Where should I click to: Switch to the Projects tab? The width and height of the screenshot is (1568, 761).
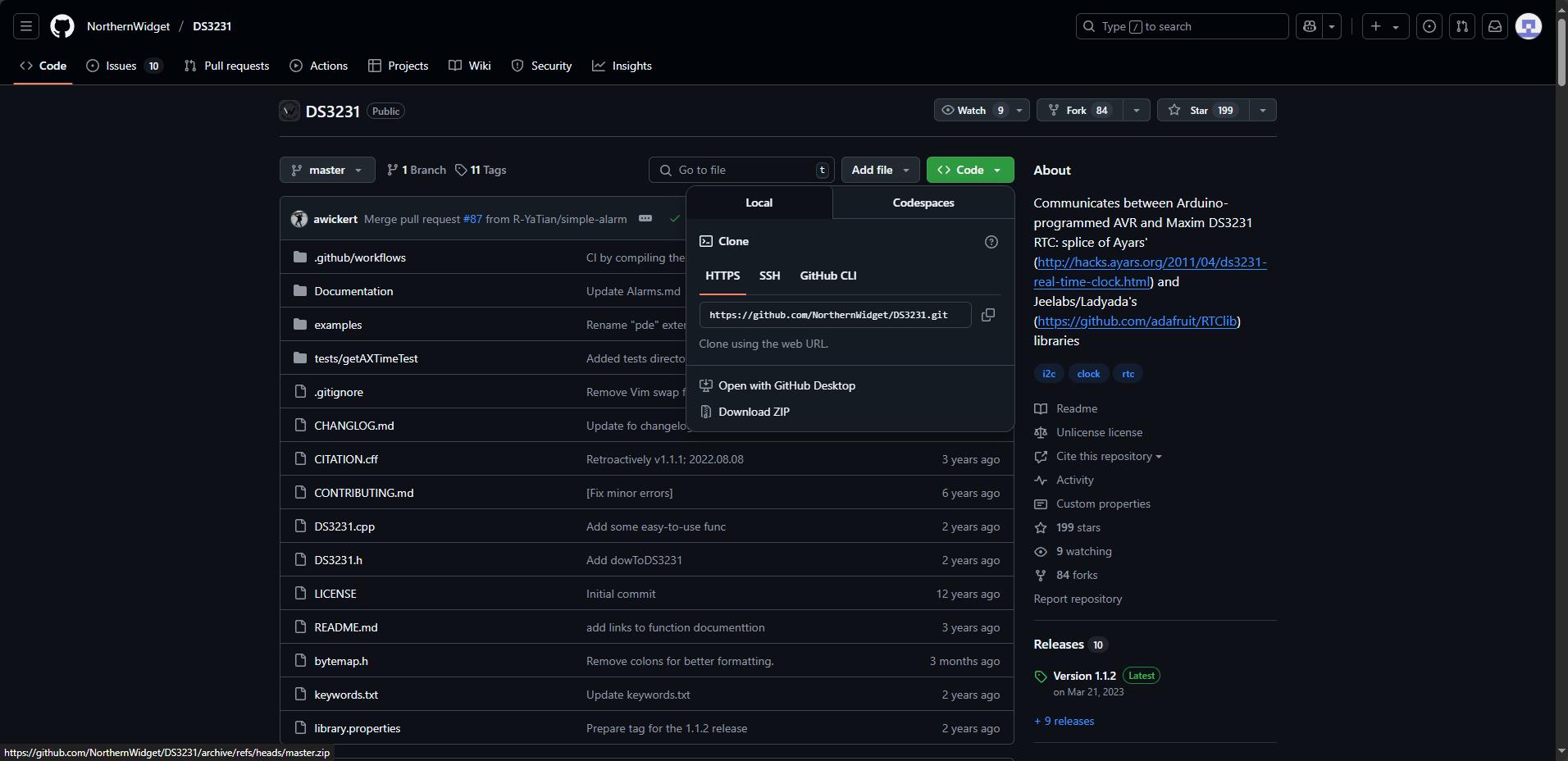399,66
